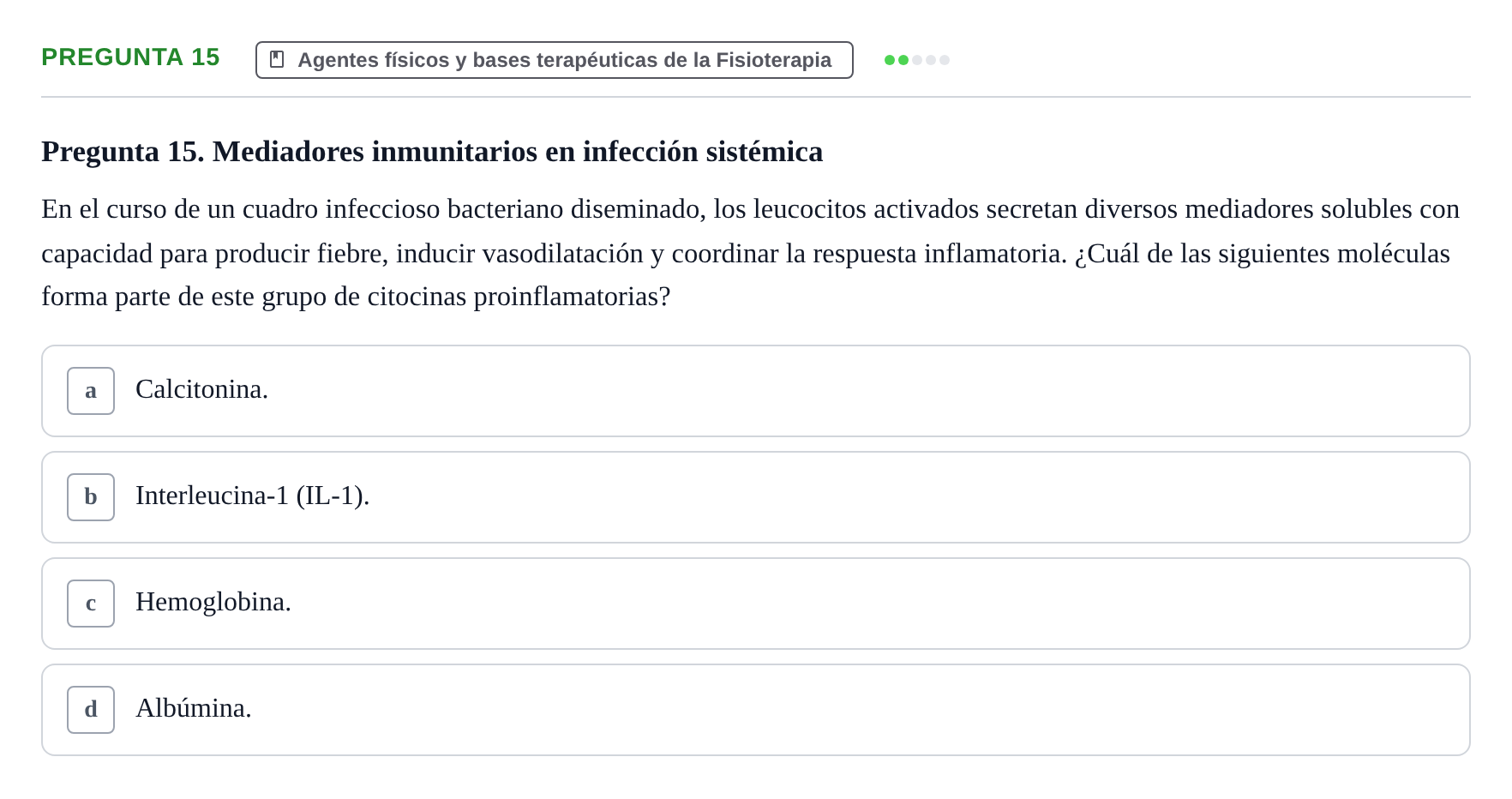Select letter badge 'c' for Hemoglobina
1512x799 pixels.
point(91,604)
